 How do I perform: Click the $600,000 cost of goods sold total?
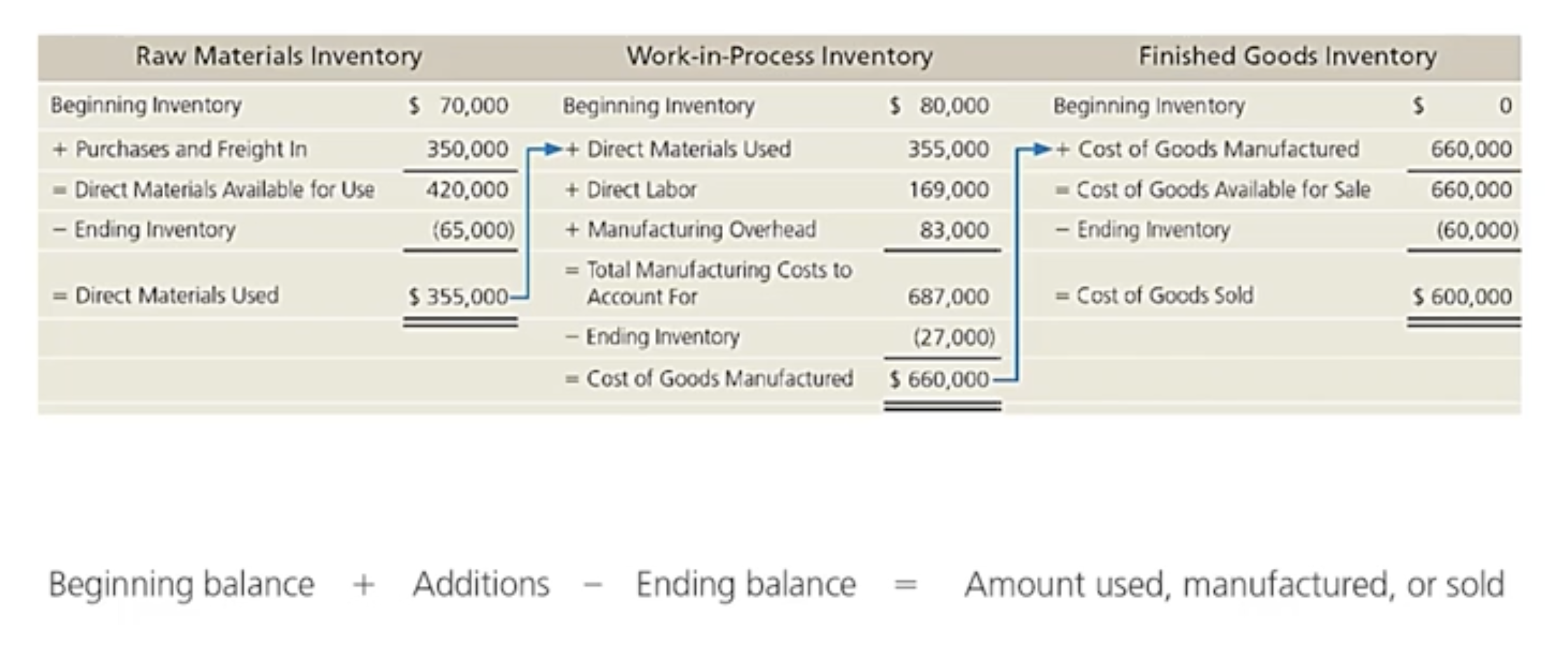1463,297
